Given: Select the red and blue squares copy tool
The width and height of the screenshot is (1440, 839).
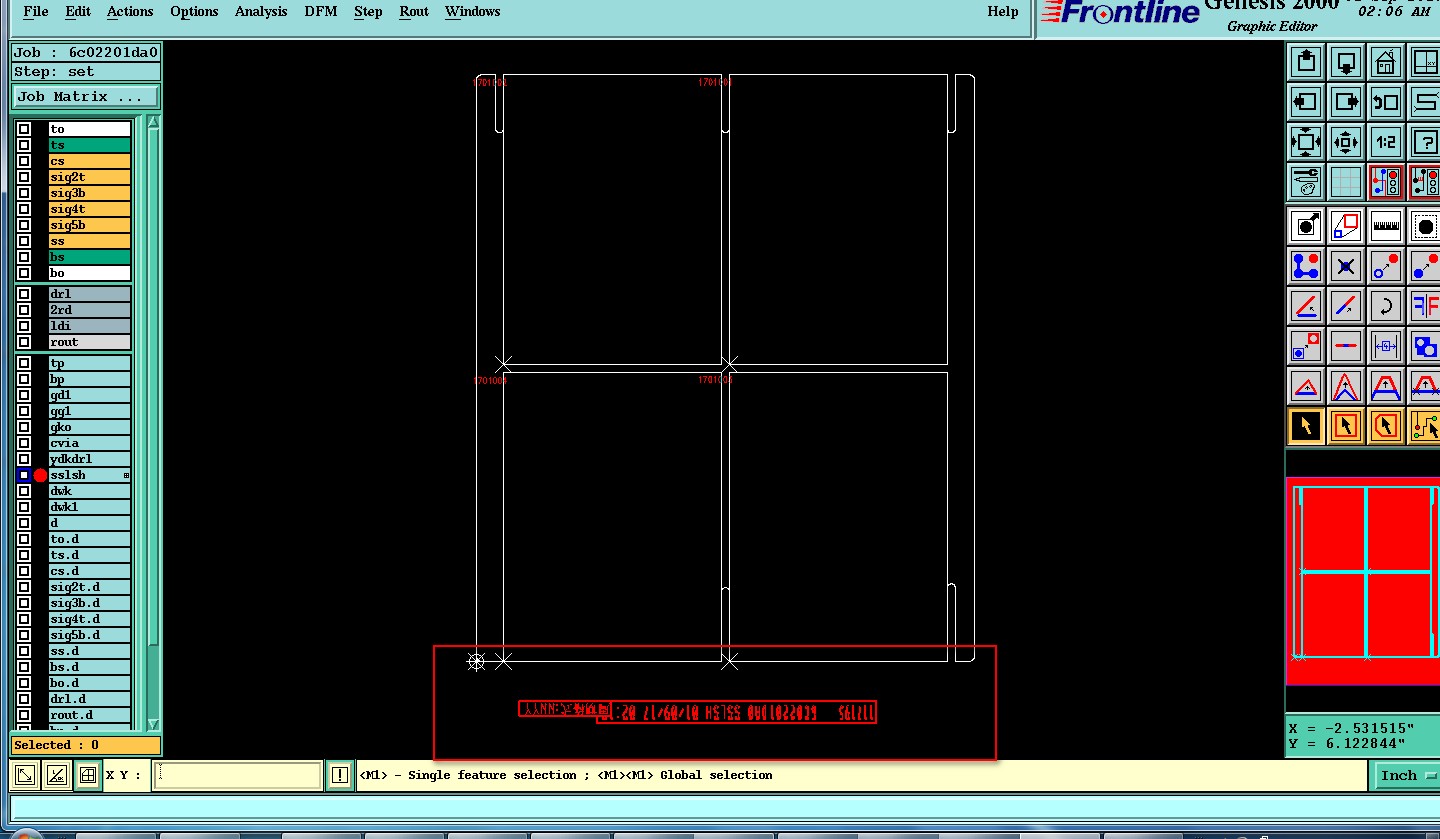Looking at the screenshot, I should point(1346,226).
